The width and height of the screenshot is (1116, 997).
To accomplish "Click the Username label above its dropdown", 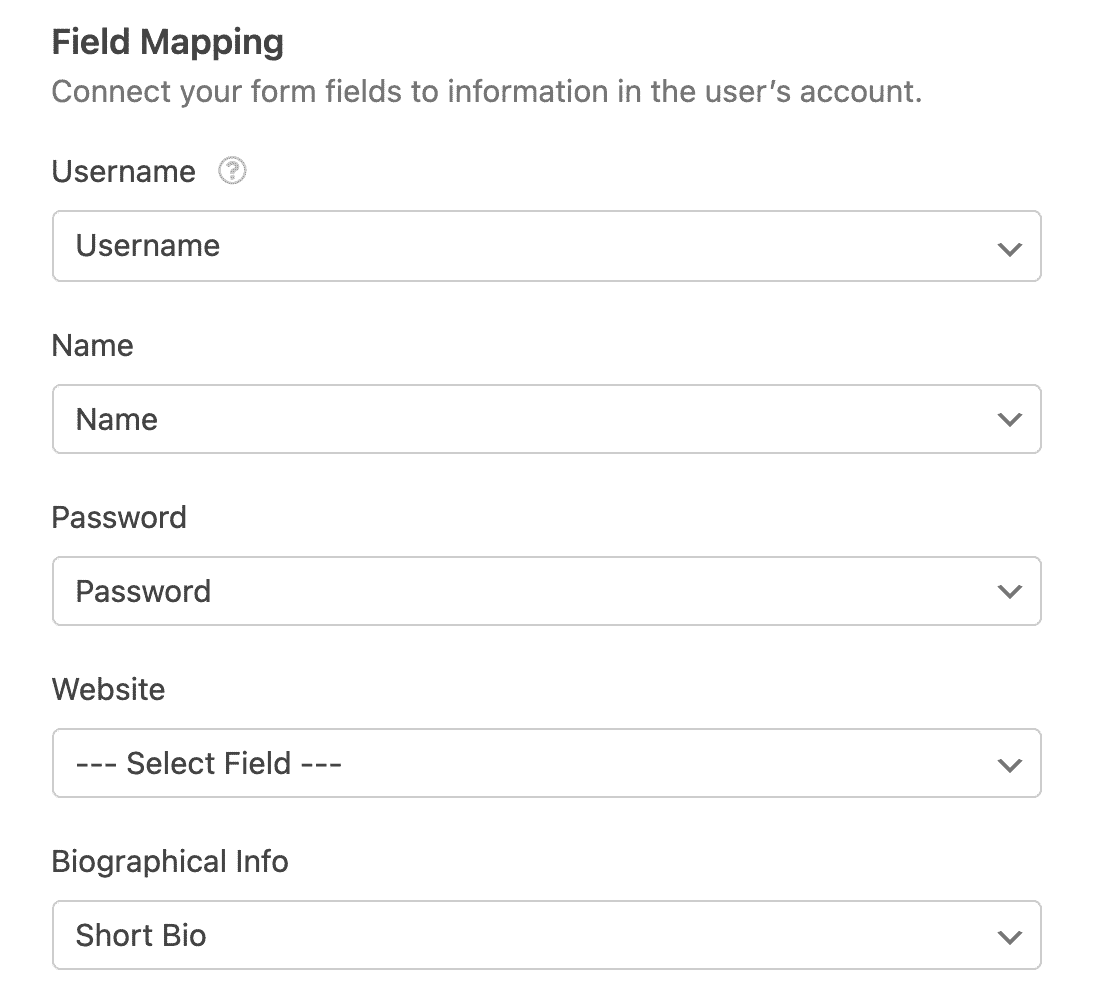I will pos(123,172).
